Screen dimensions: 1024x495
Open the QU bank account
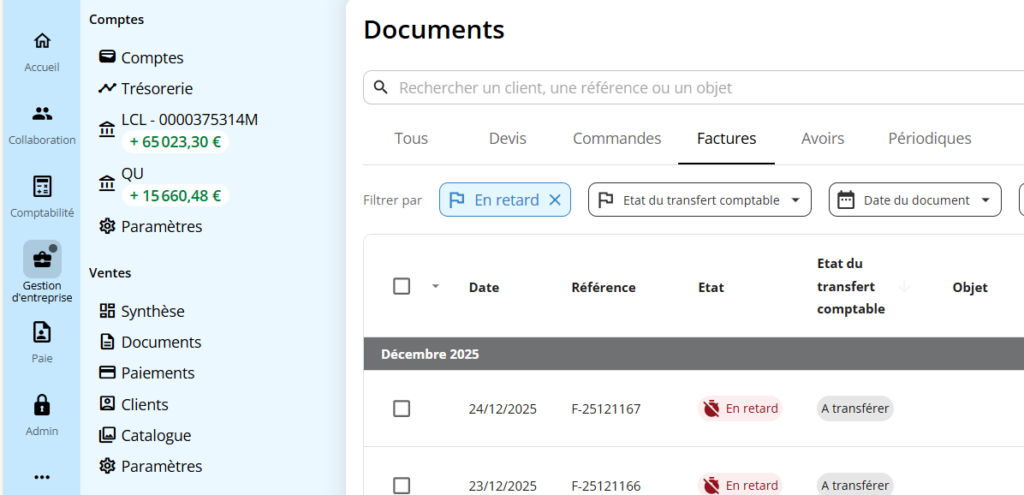(x=133, y=173)
